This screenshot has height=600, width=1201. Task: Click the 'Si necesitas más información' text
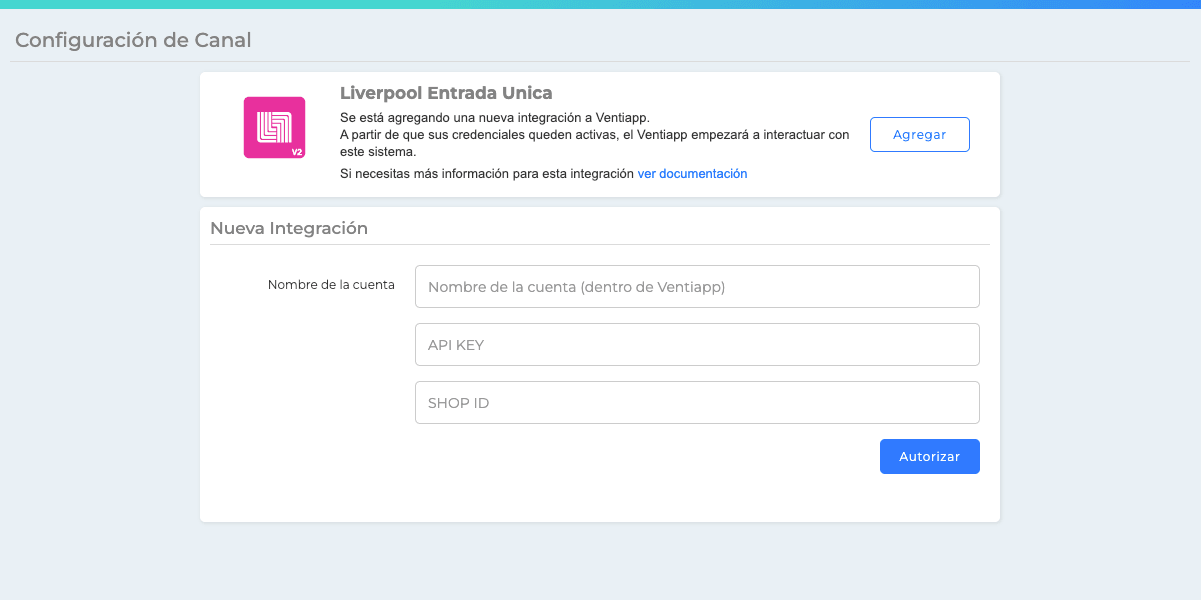tap(487, 173)
